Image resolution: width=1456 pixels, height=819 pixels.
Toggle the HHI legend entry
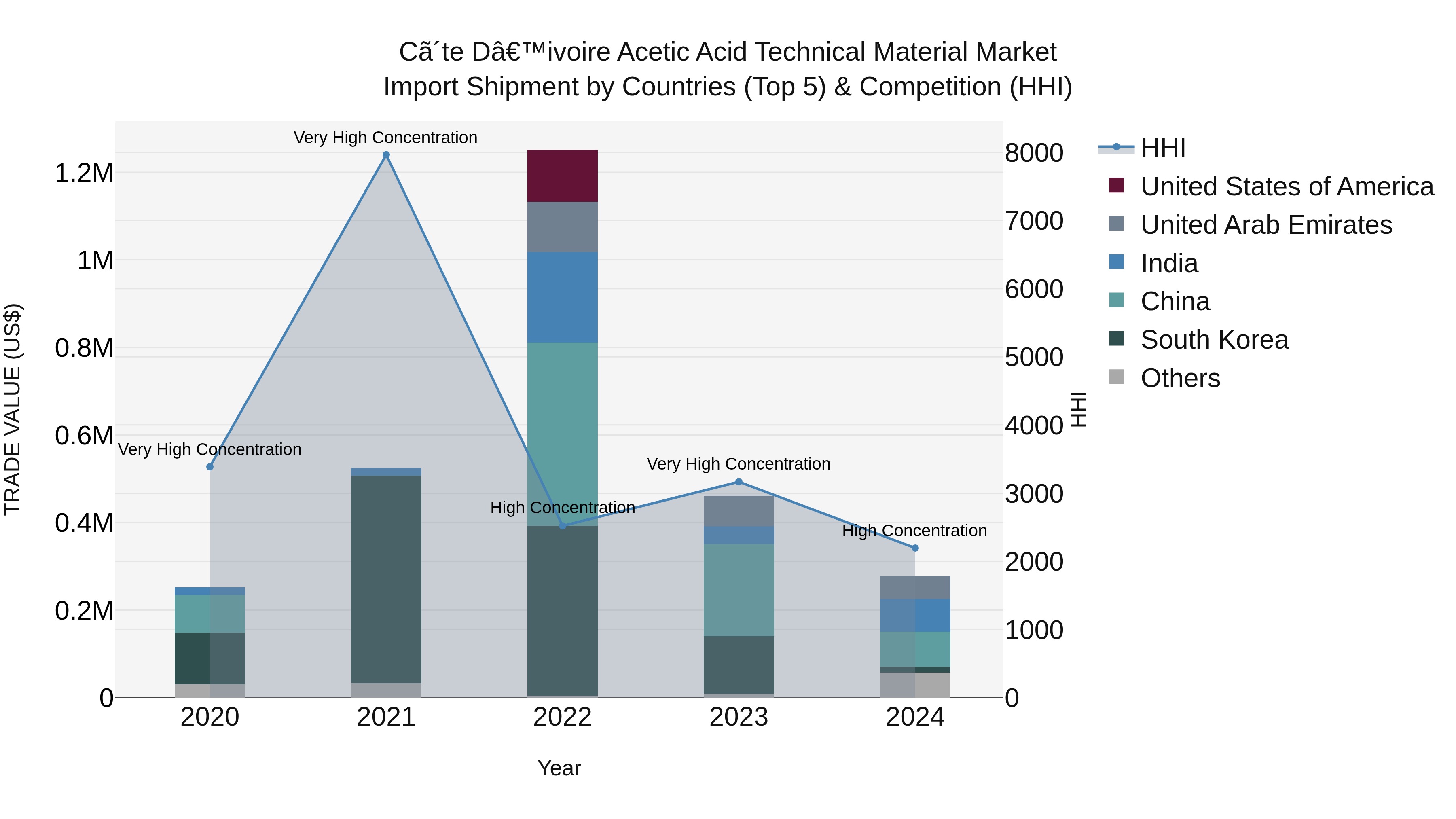coord(1142,148)
